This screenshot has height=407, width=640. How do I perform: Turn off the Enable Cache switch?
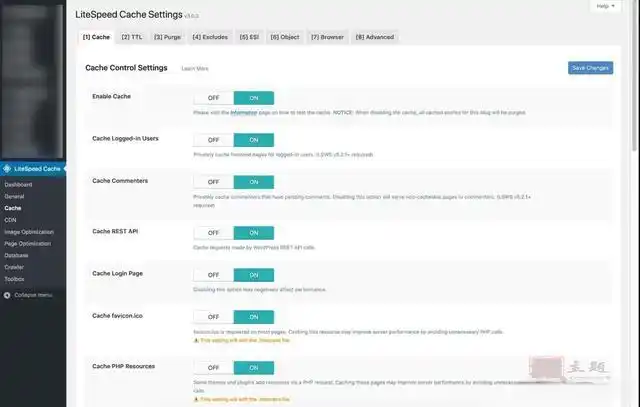213,98
